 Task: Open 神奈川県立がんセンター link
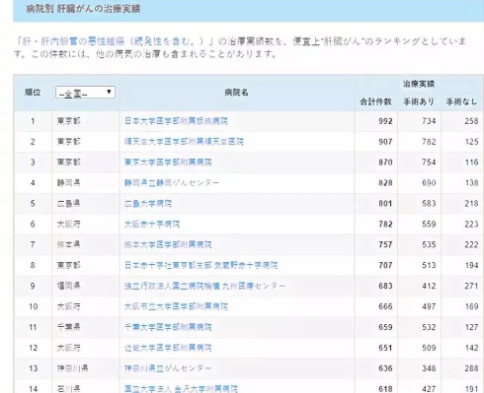pyautogui.click(x=168, y=368)
